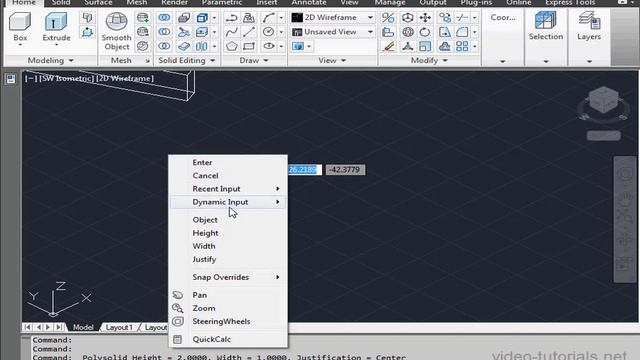Image resolution: width=640 pixels, height=360 pixels.
Task: Click the Refine Mesh icon
Action: 142,46
